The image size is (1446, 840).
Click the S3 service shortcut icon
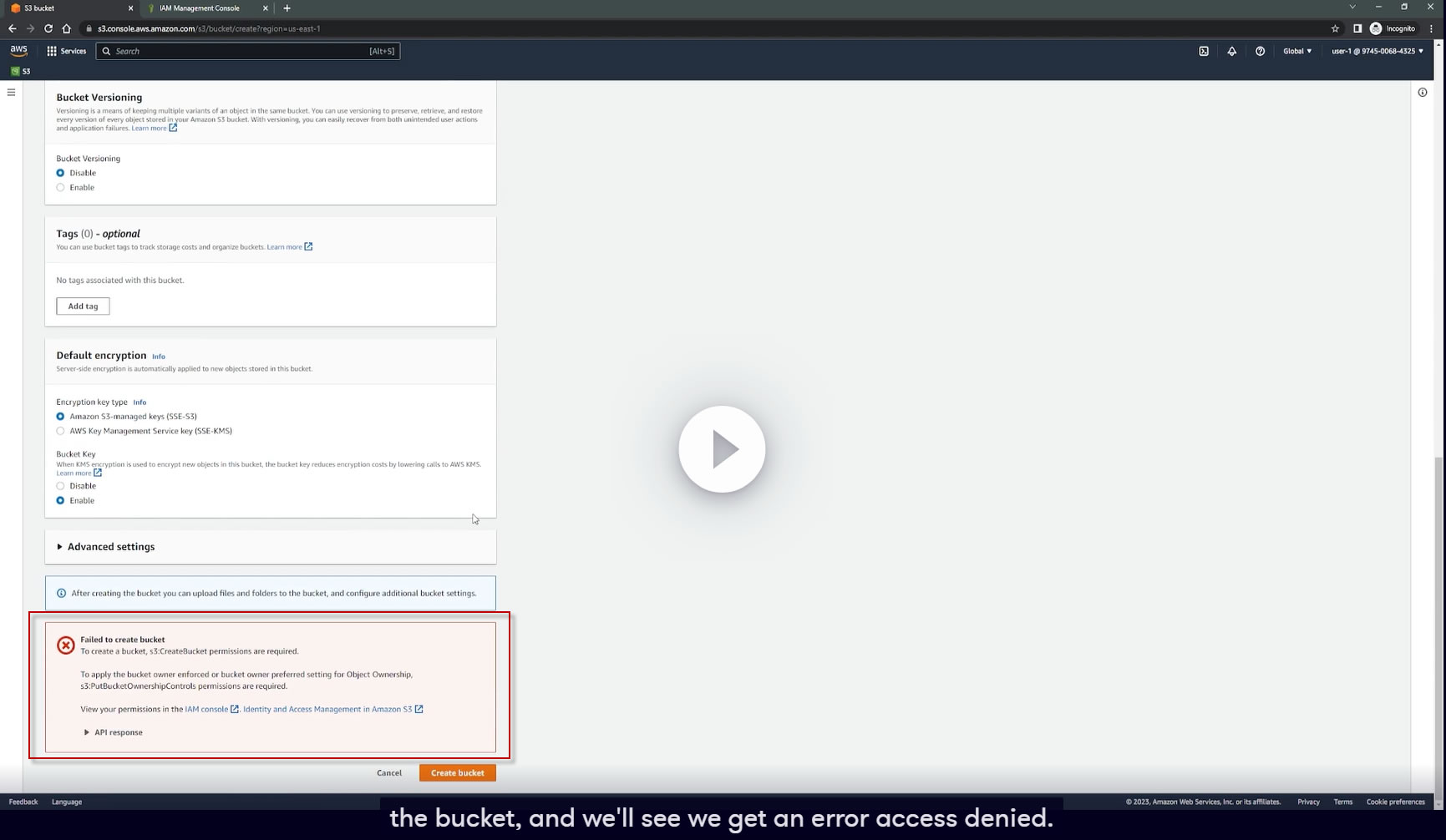(15, 71)
